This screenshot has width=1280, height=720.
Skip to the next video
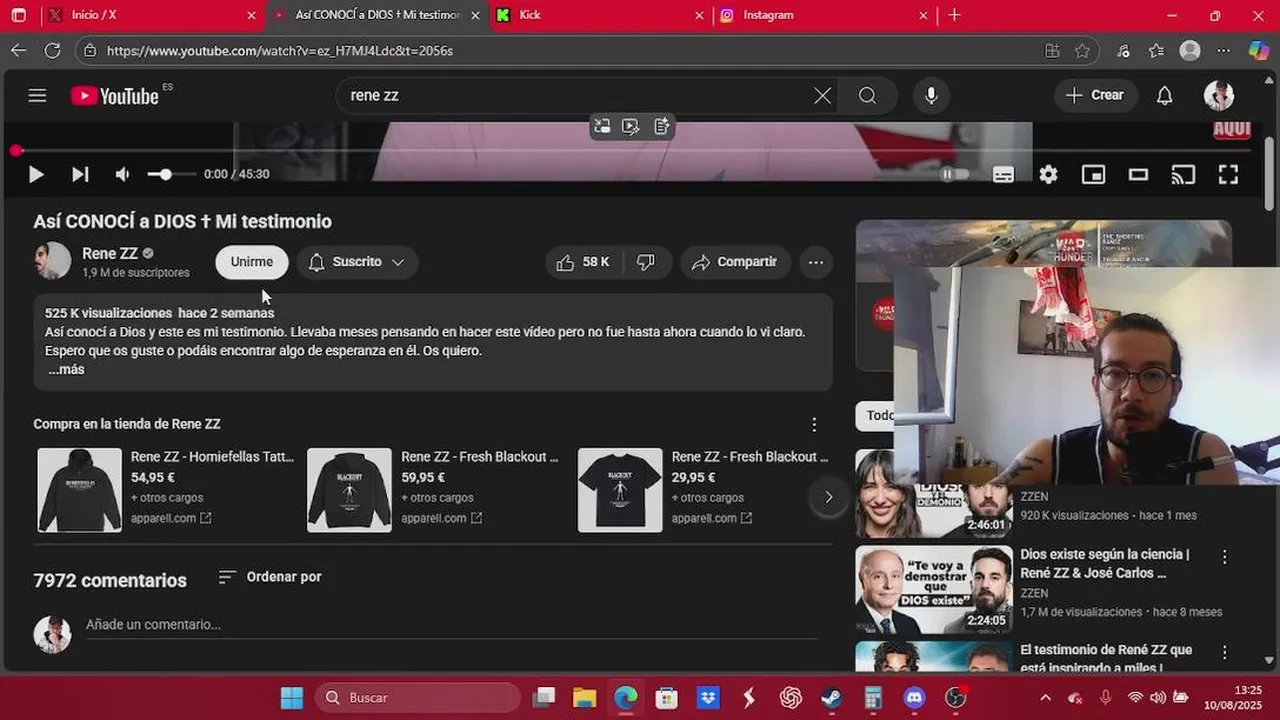tap(80, 174)
